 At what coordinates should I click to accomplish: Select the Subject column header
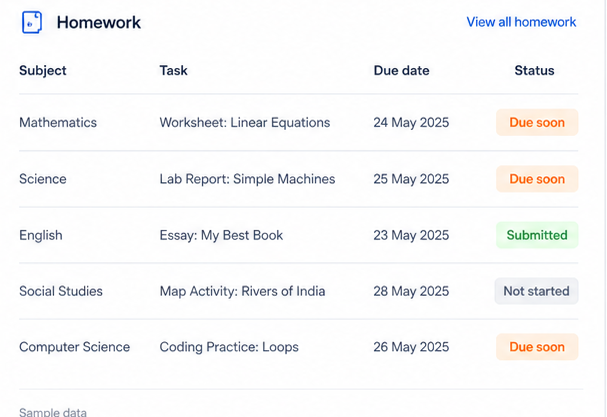click(x=43, y=70)
